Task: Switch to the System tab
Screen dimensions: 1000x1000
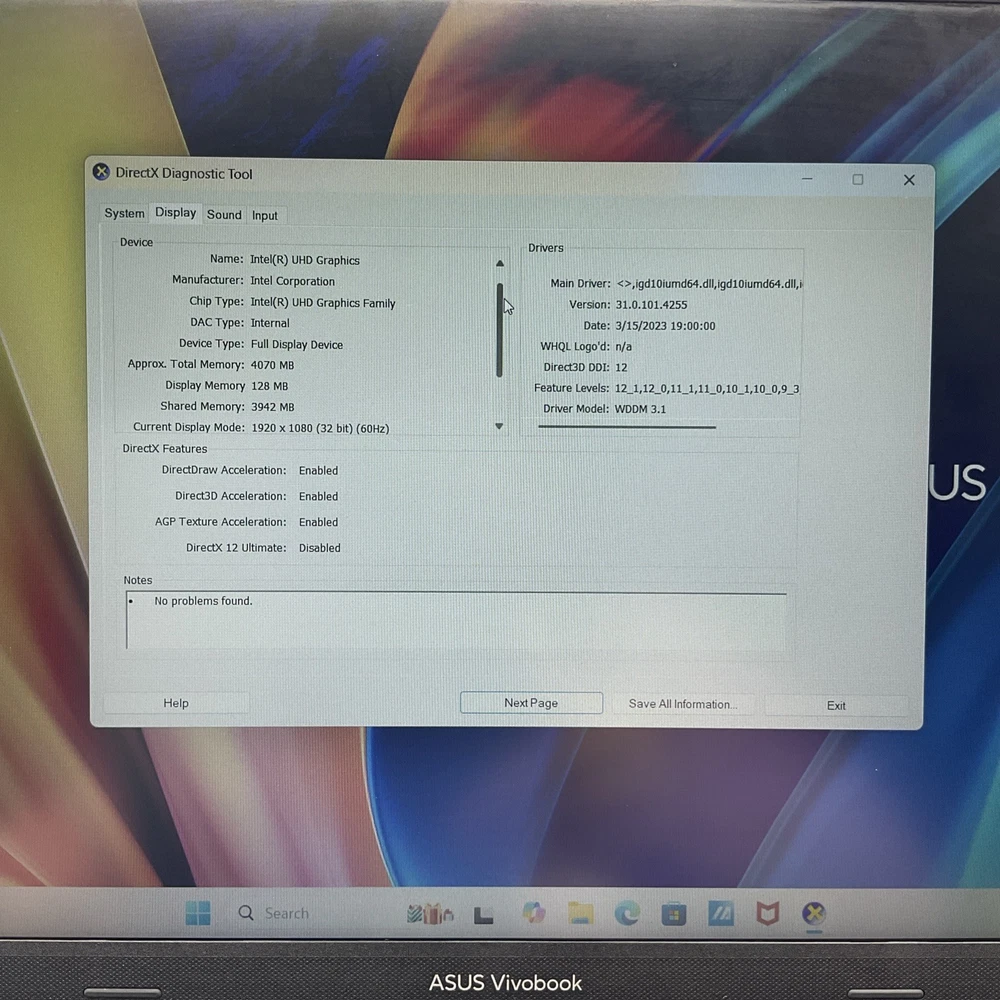Action: pyautogui.click(x=124, y=214)
